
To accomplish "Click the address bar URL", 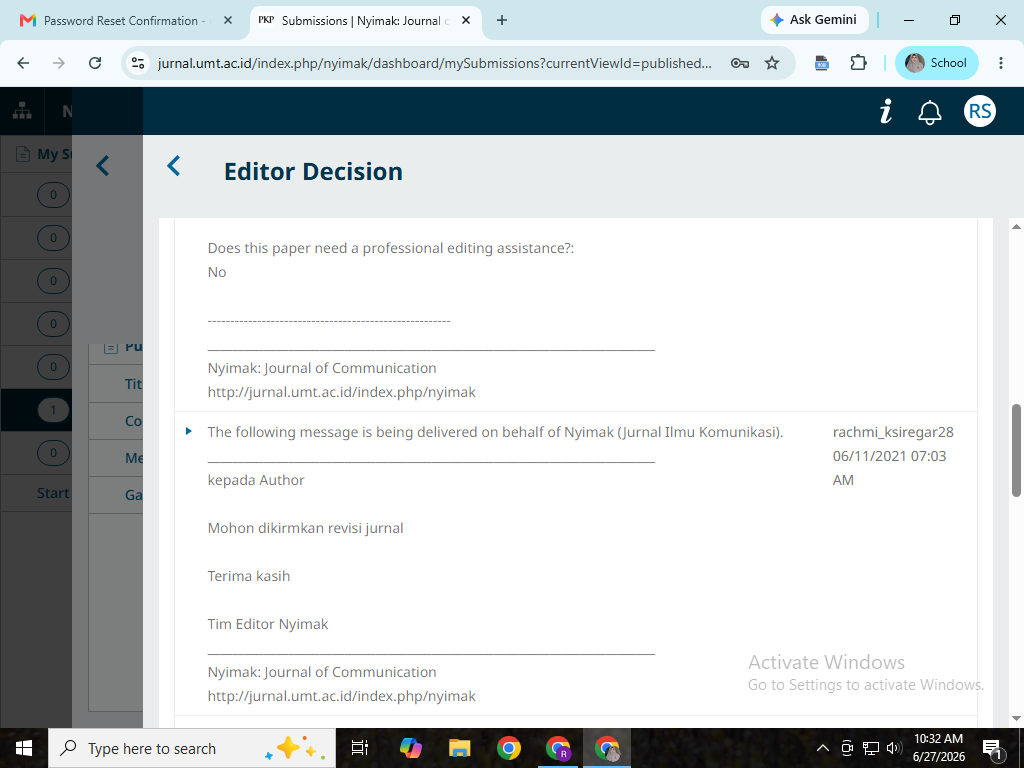I will coord(434,63).
